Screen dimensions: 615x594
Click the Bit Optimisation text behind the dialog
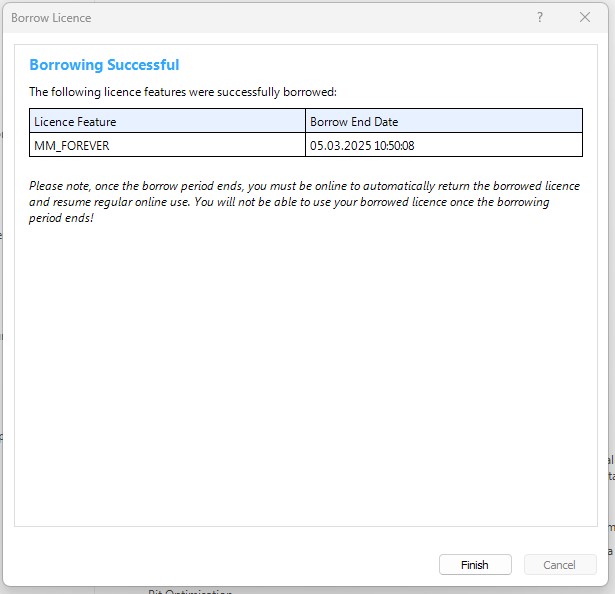tap(190, 590)
